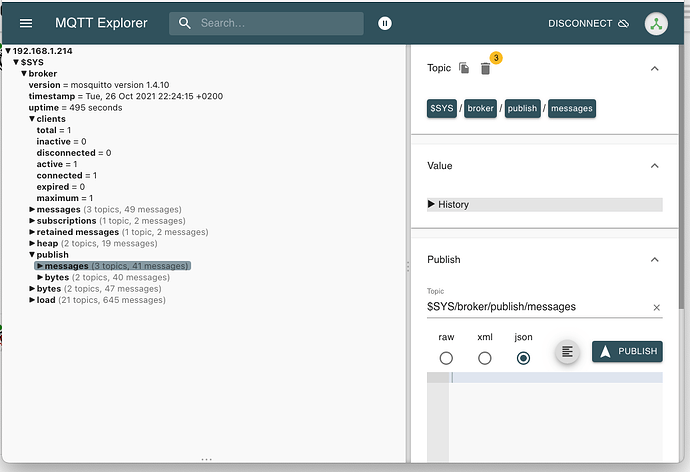The width and height of the screenshot is (690, 472).
Task: Open the hamburger menu
Action: [x=26, y=23]
